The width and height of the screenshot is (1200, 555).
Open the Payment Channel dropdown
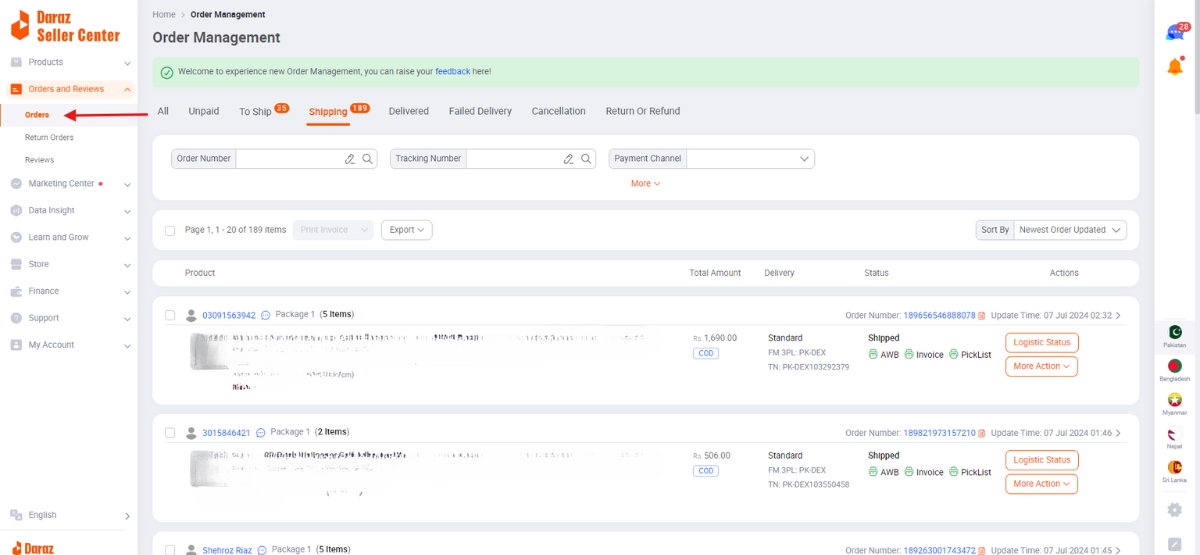[749, 159]
